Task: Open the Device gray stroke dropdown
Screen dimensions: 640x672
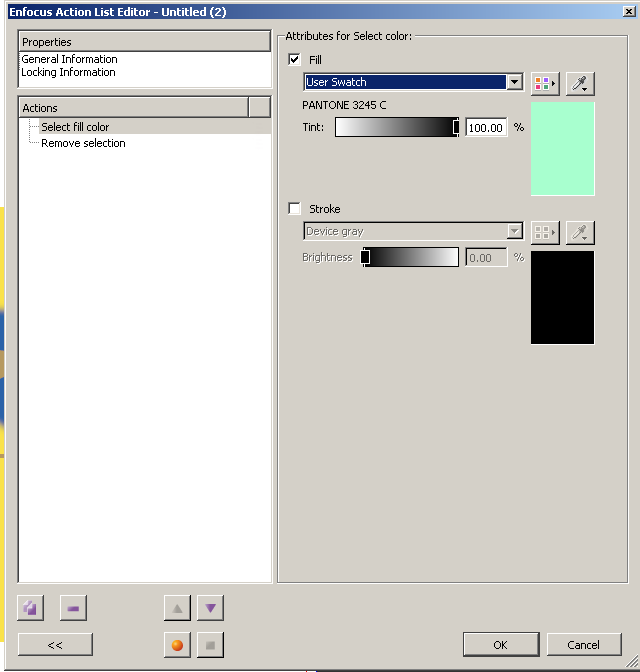Action: tap(413, 231)
